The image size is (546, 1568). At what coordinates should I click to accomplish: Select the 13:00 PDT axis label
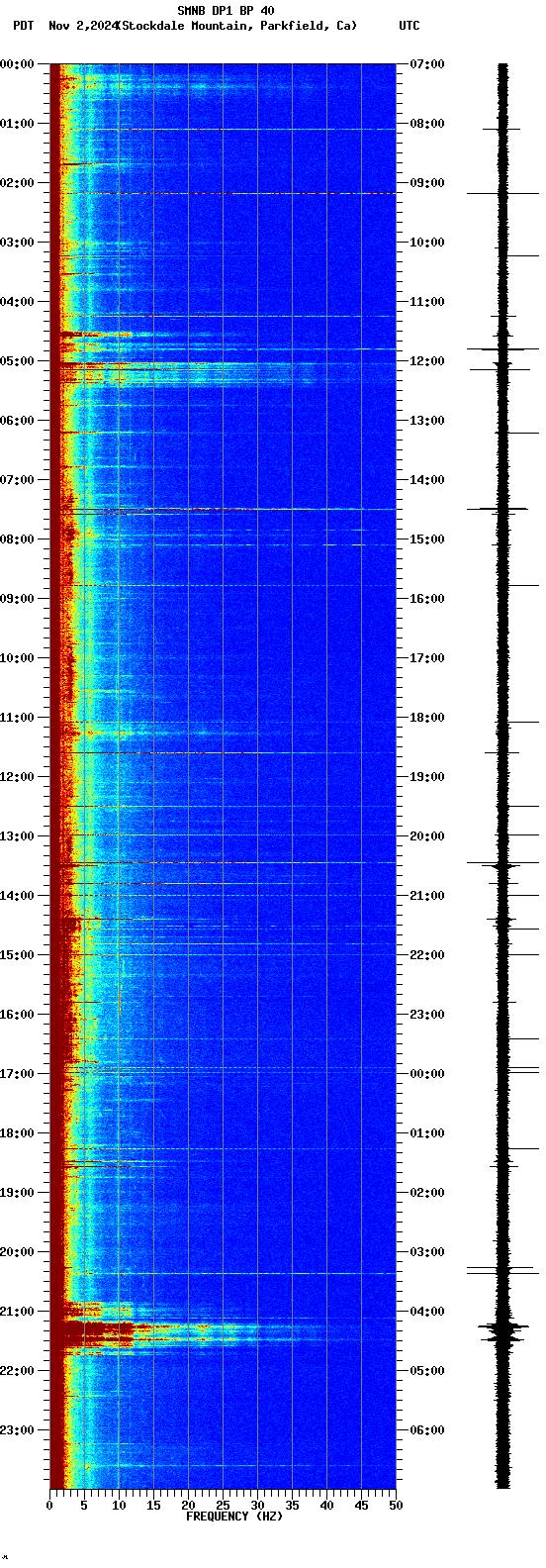click(17, 836)
